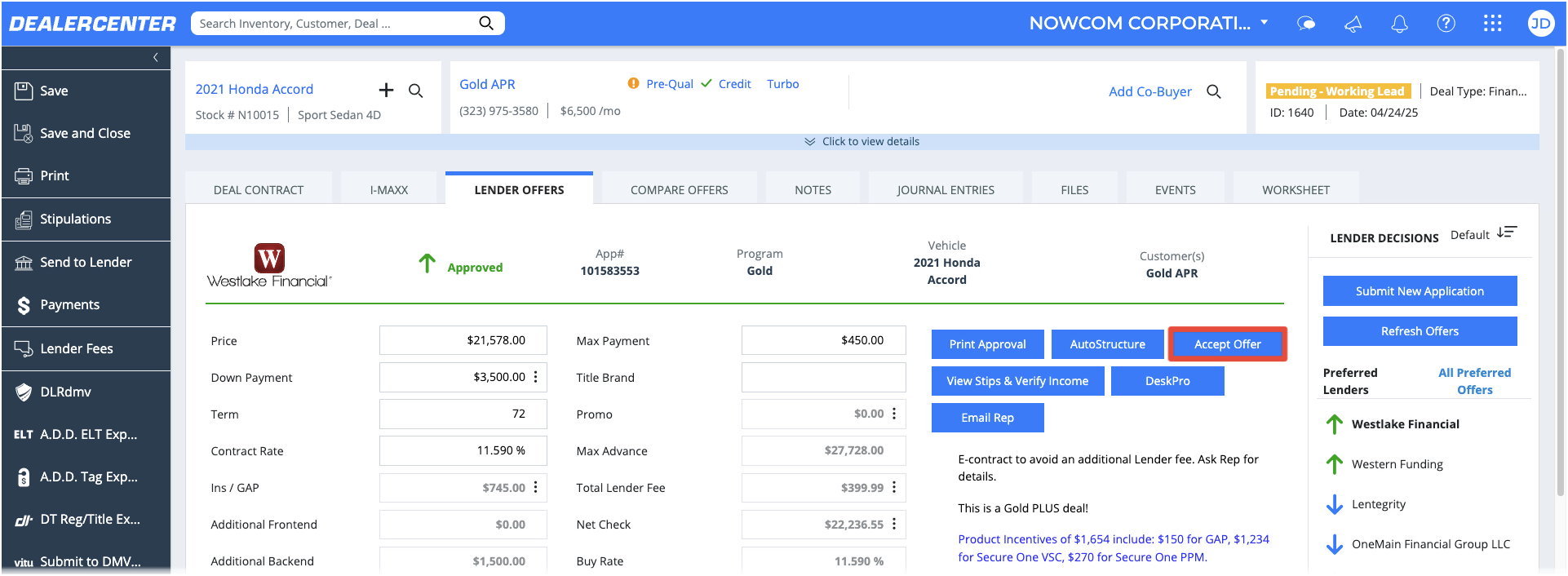Open Send to Lender in the sidebar
Screen dimensions: 1568x576
click(x=86, y=262)
